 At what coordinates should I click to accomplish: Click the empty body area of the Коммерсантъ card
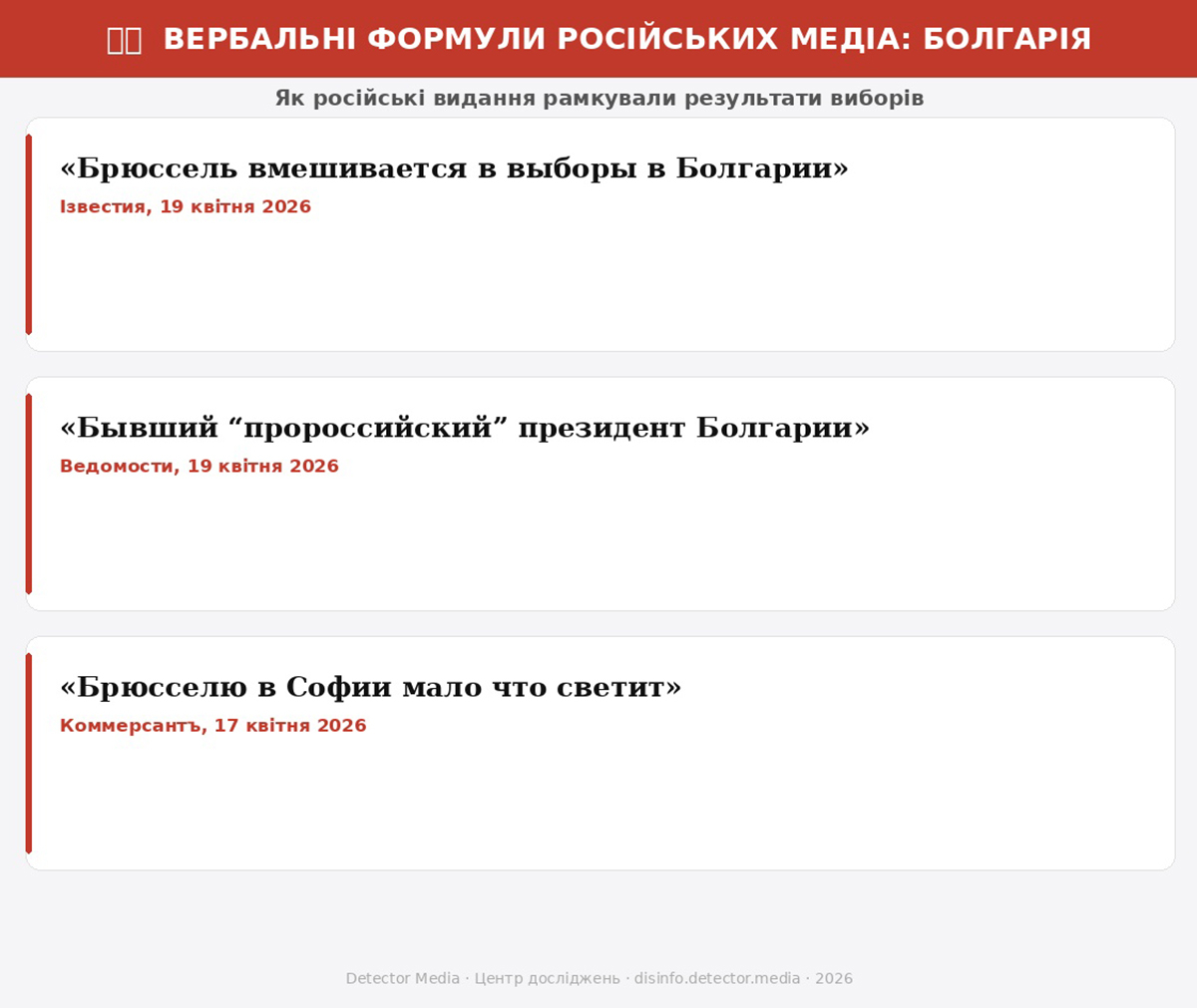click(x=598, y=803)
